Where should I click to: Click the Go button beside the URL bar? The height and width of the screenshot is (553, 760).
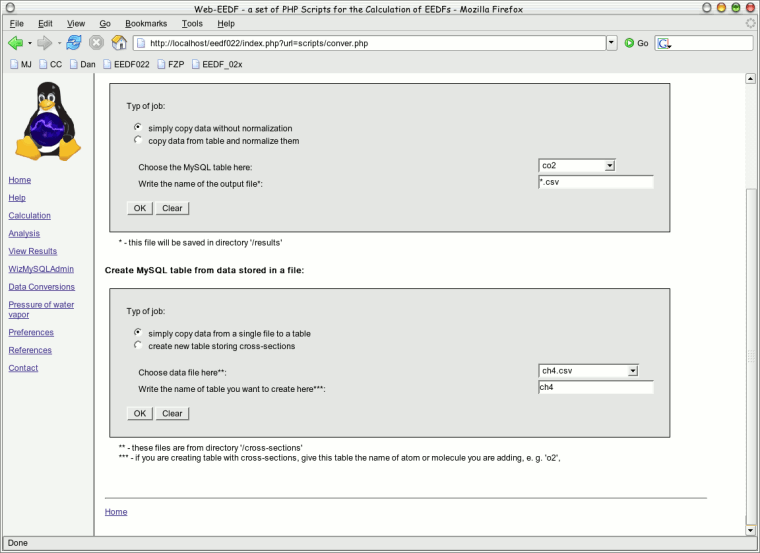(636, 43)
